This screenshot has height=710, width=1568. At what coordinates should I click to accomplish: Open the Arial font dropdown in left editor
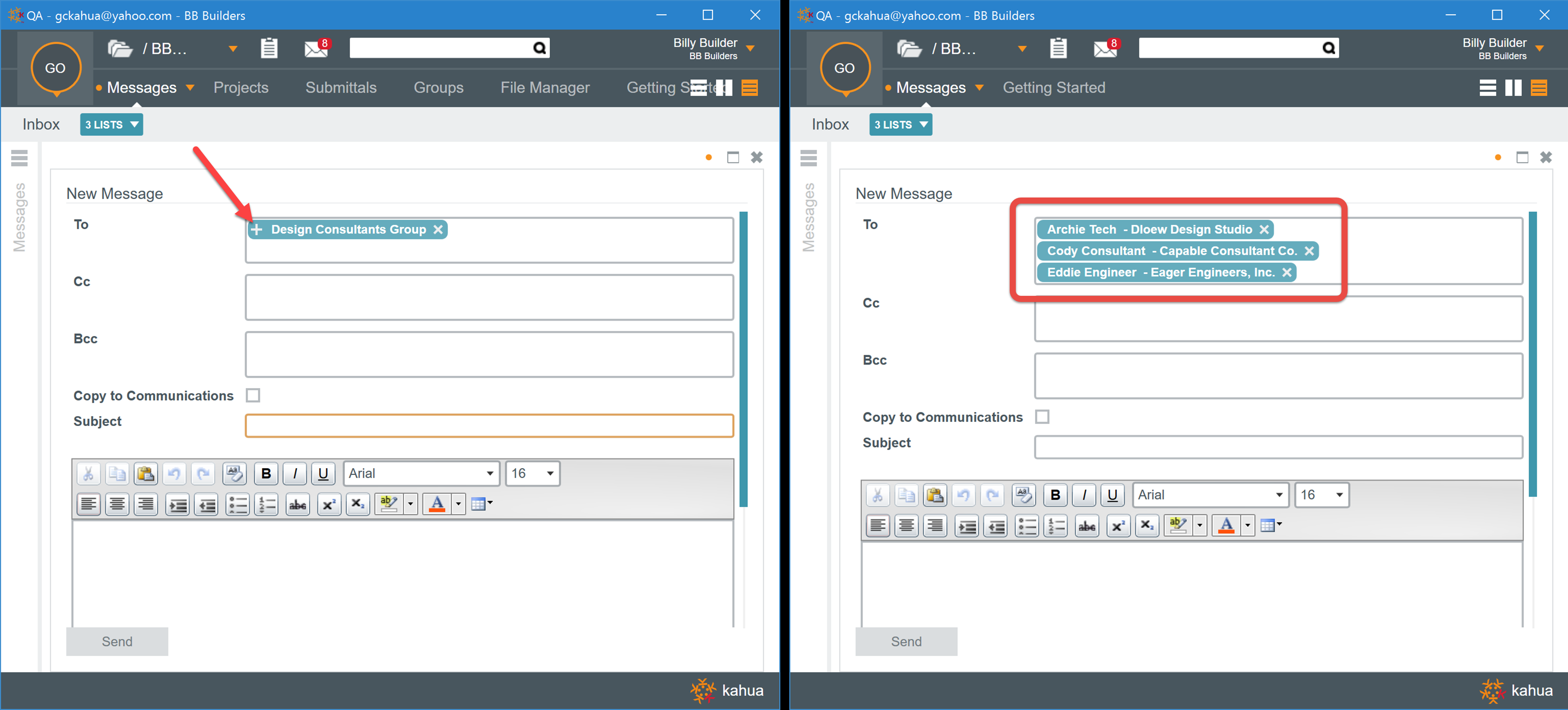[489, 474]
